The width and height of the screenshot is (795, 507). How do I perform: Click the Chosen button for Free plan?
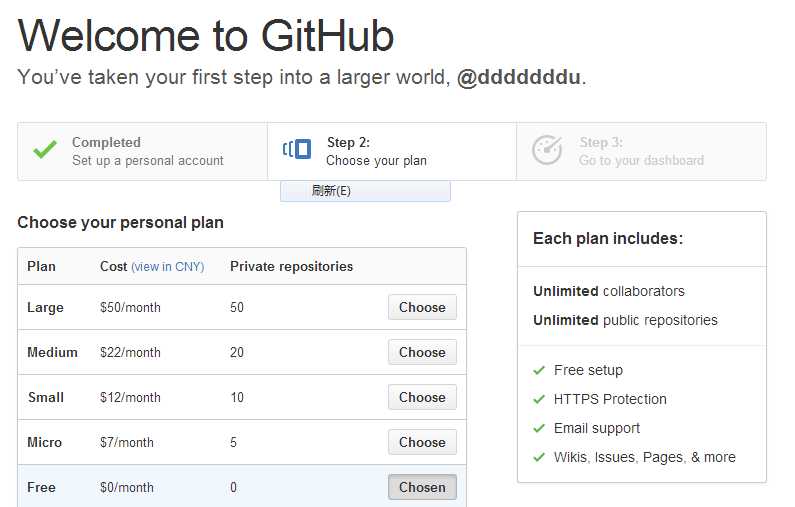point(422,487)
